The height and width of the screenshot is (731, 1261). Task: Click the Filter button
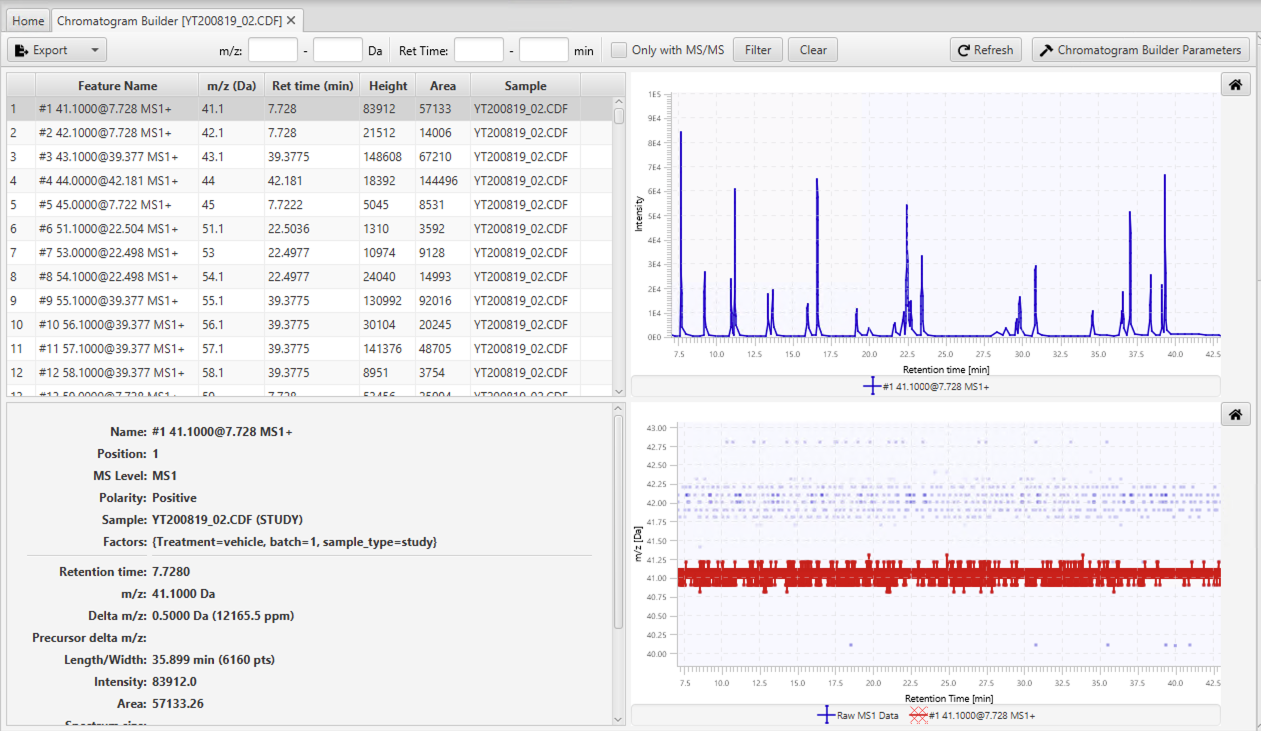(x=758, y=50)
